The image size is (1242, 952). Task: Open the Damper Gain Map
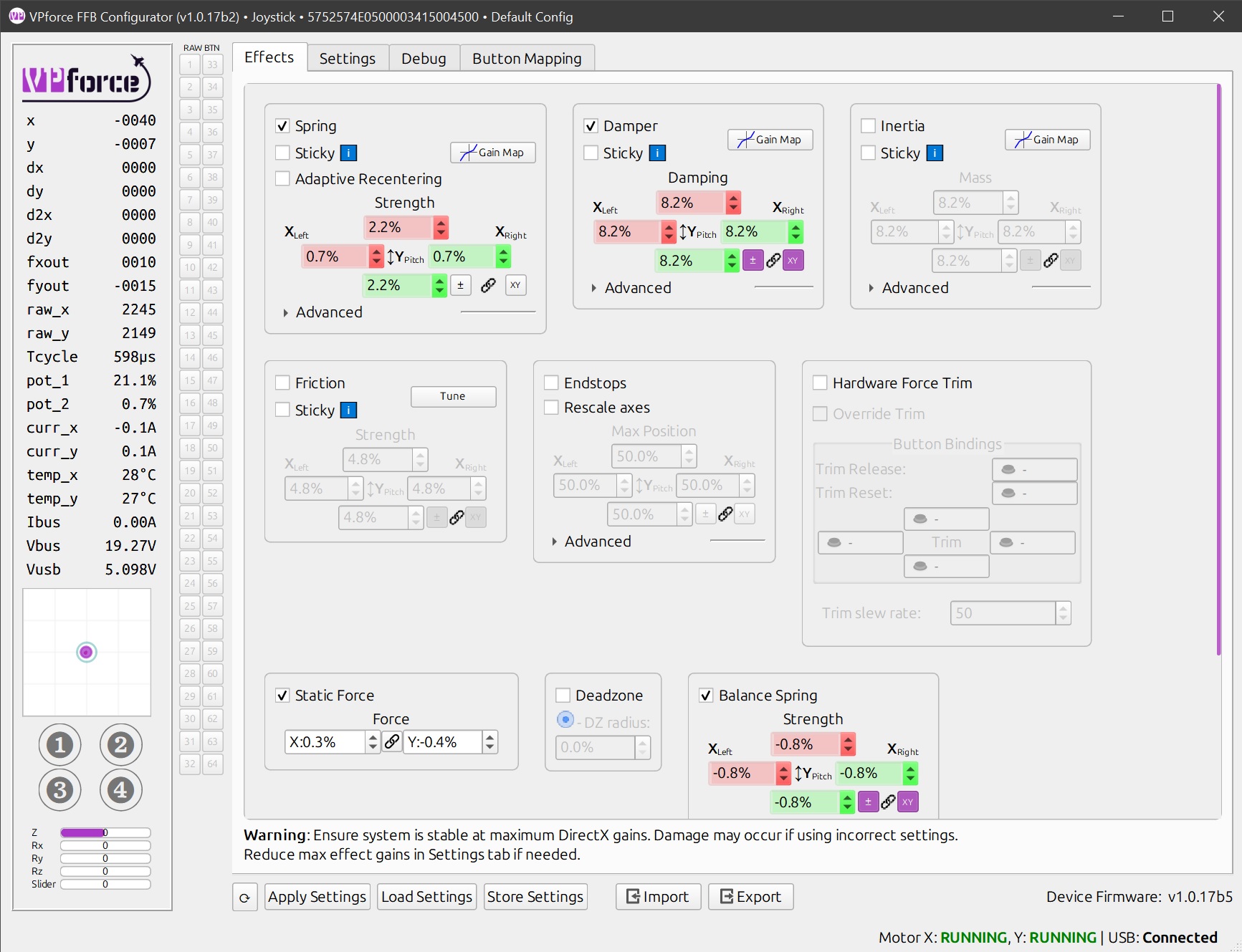770,140
